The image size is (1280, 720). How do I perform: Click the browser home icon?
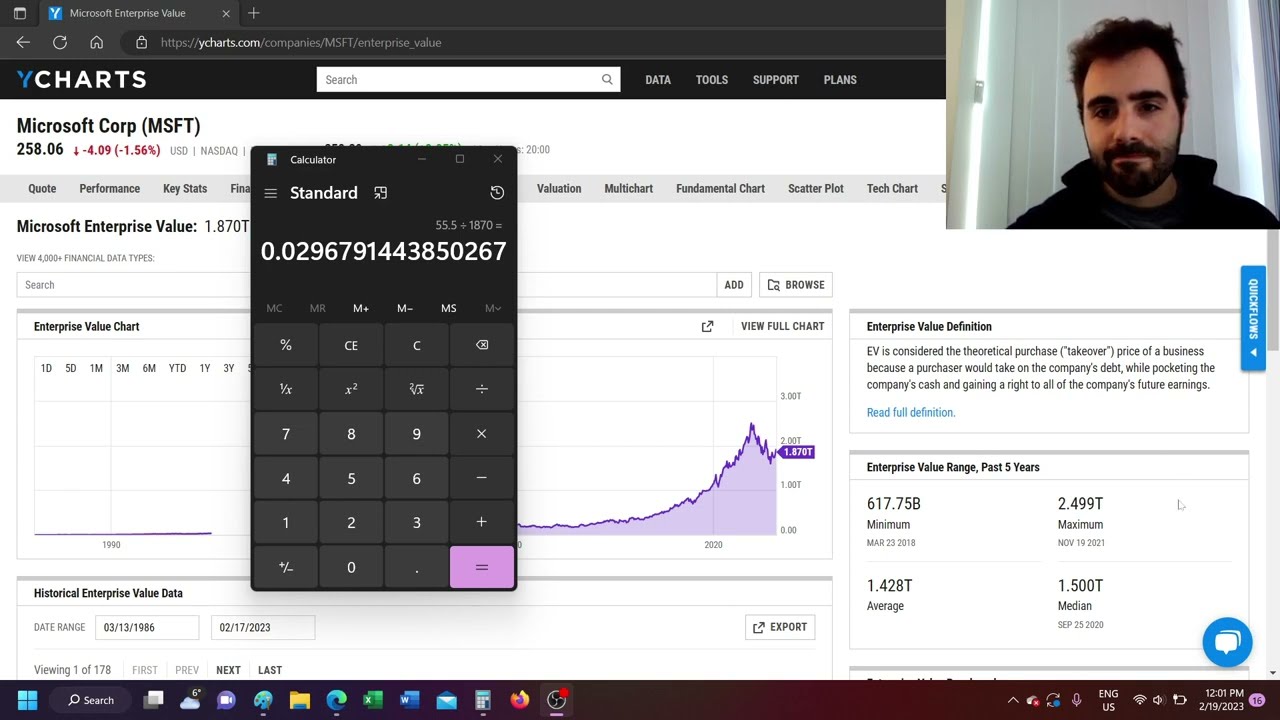pyautogui.click(x=96, y=42)
